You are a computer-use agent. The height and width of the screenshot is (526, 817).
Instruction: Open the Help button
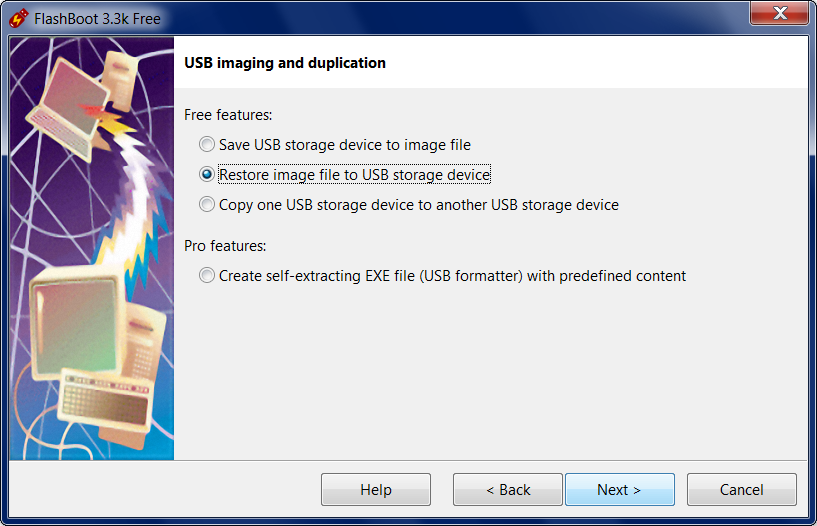(376, 490)
